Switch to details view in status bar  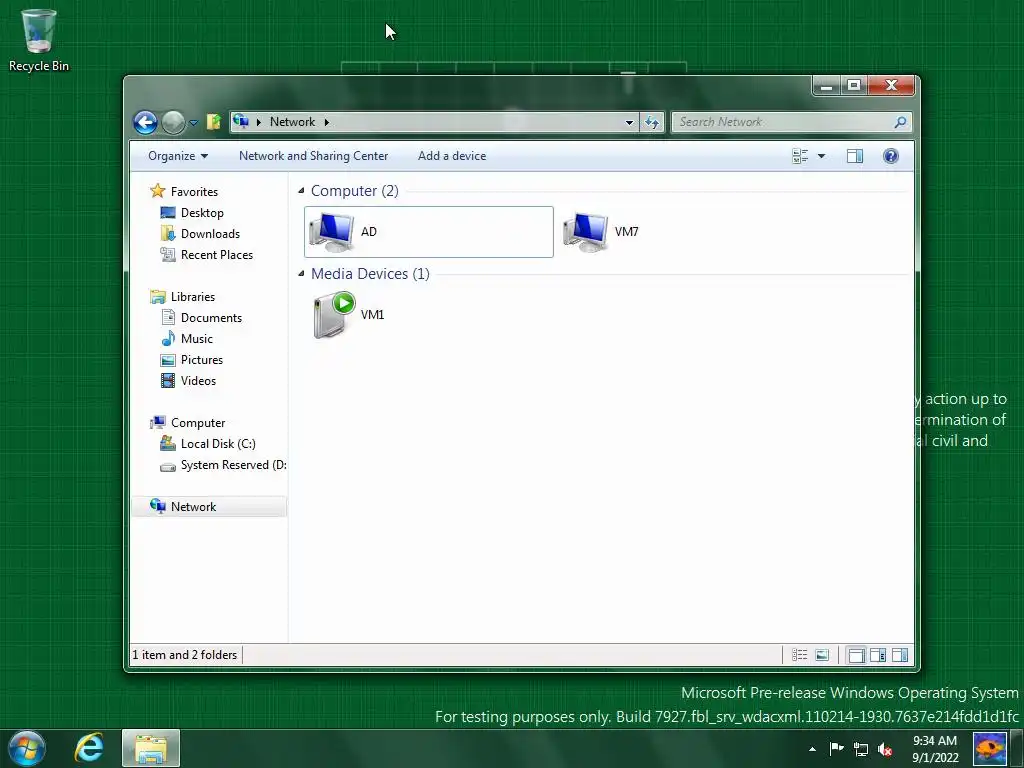(799, 655)
